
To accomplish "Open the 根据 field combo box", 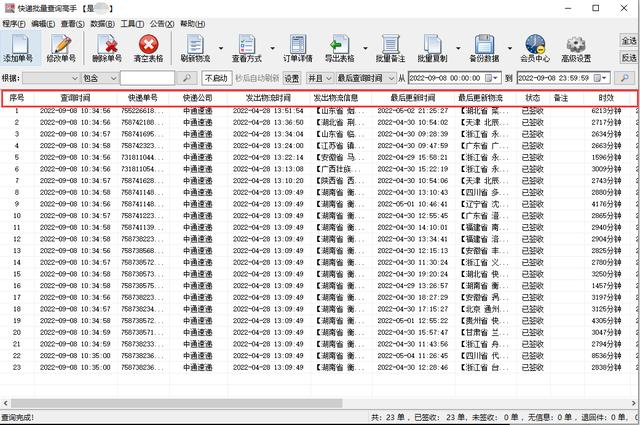I will point(51,78).
